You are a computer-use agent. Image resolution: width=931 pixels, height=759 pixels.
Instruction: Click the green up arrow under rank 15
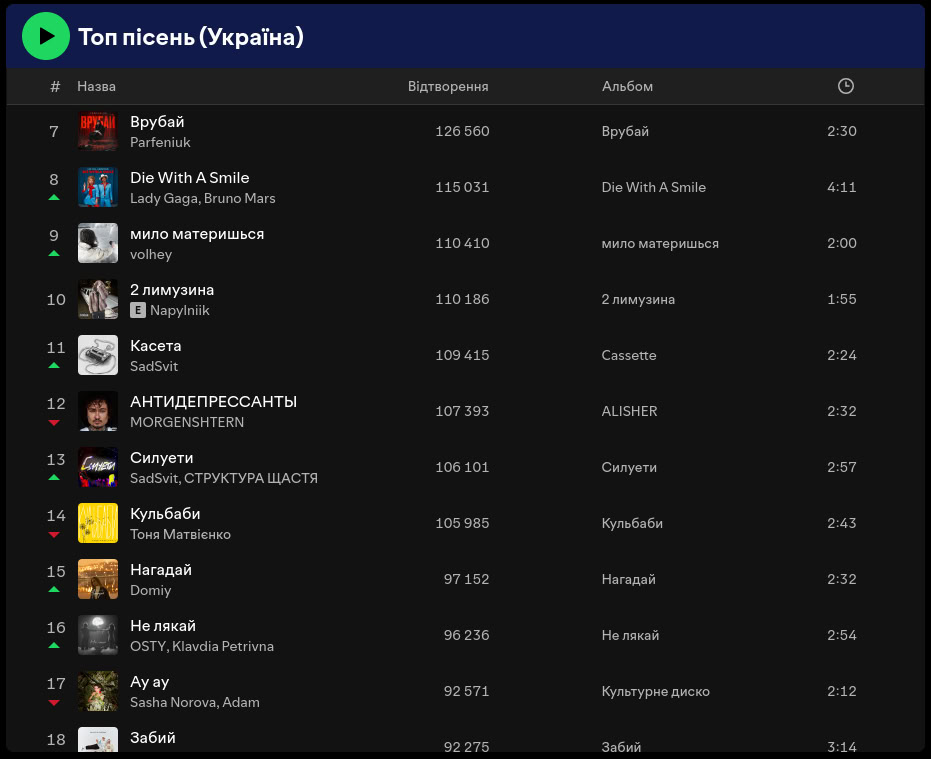(54, 589)
